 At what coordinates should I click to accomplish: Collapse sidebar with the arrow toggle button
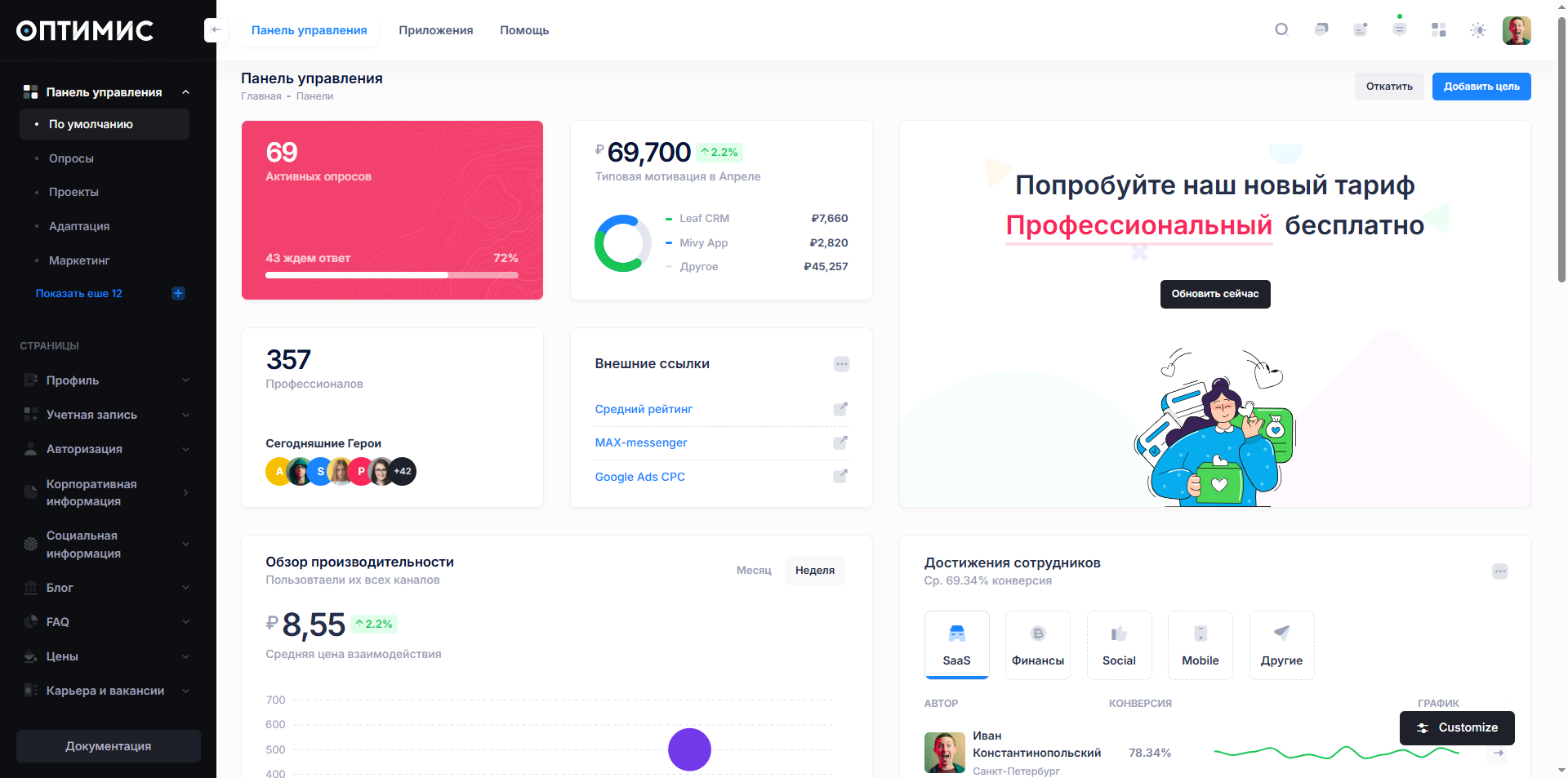coord(216,30)
